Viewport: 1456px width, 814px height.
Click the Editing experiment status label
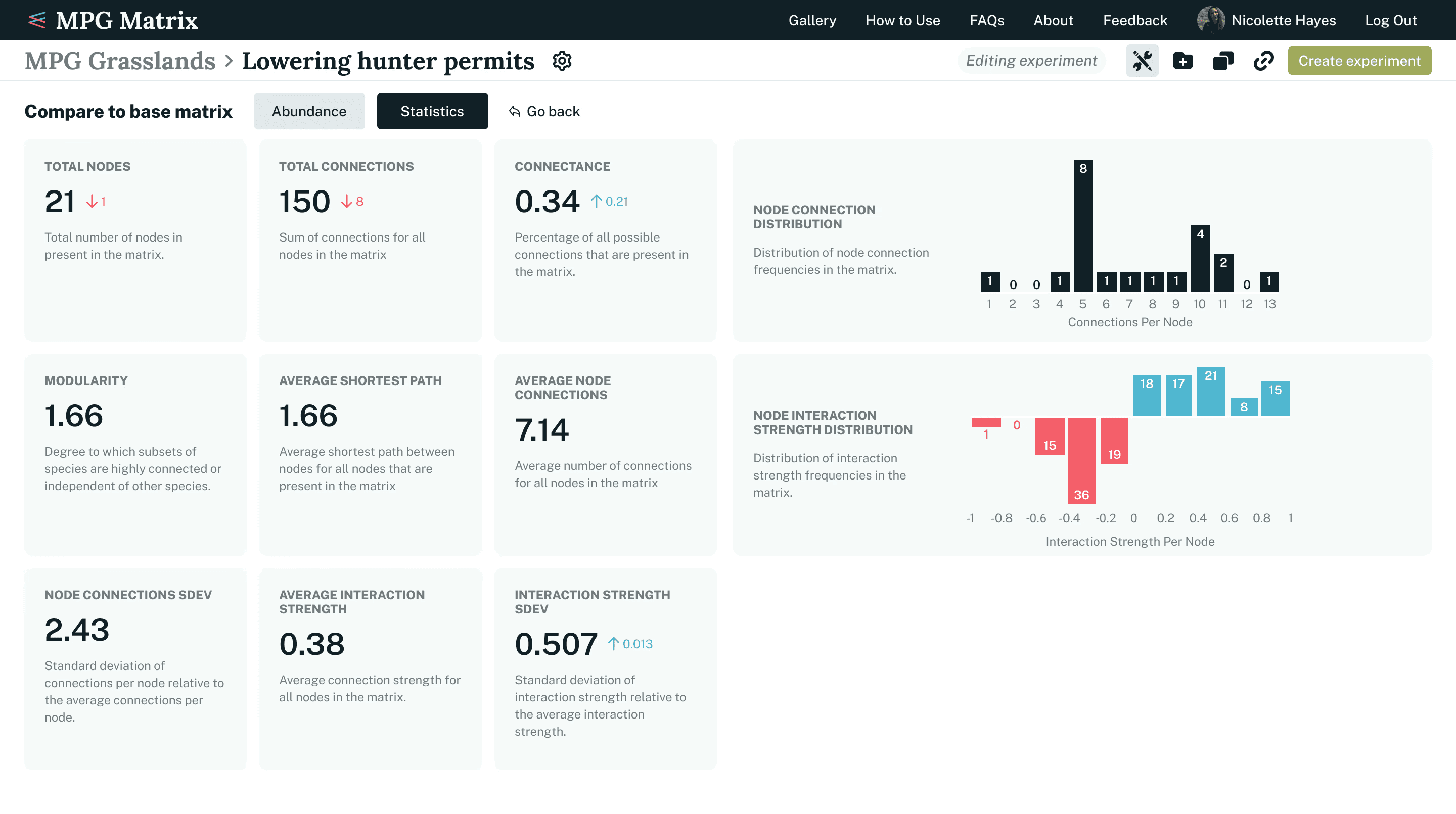tap(1031, 61)
